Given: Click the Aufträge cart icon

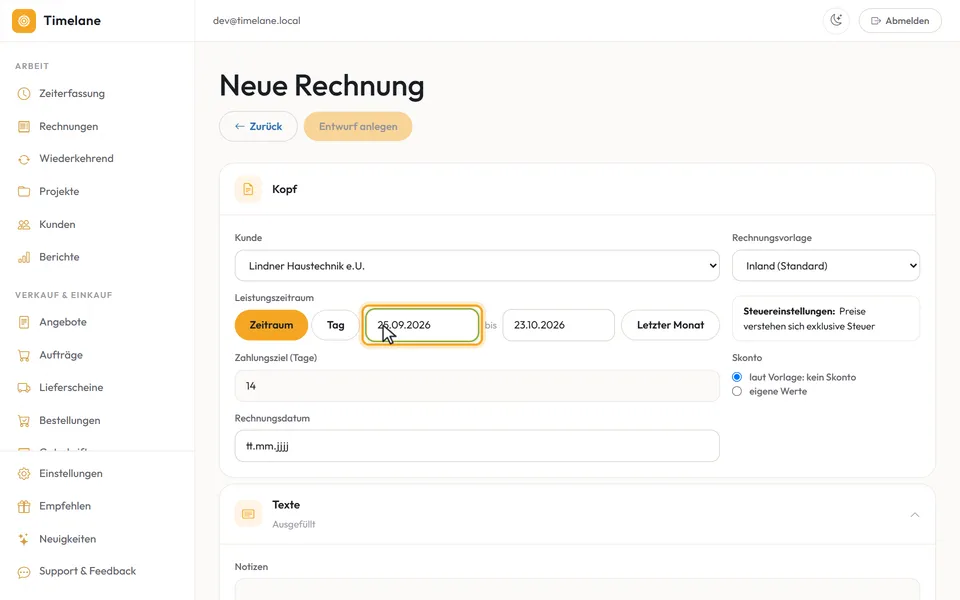Looking at the screenshot, I should click(24, 355).
